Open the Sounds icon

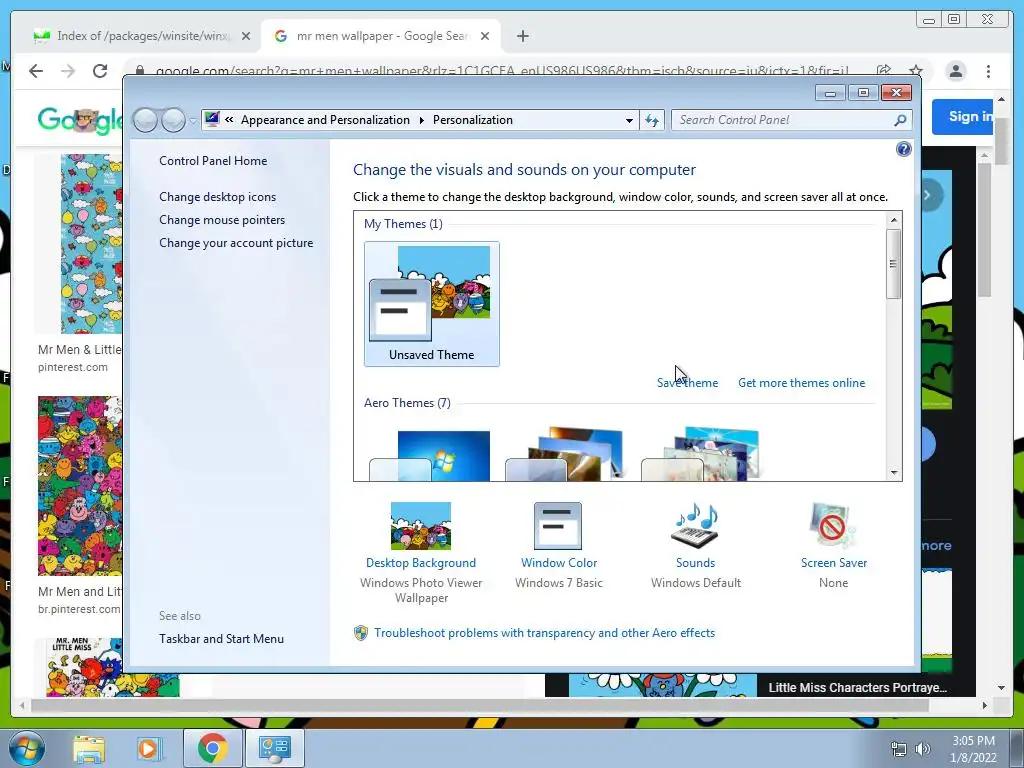point(695,526)
